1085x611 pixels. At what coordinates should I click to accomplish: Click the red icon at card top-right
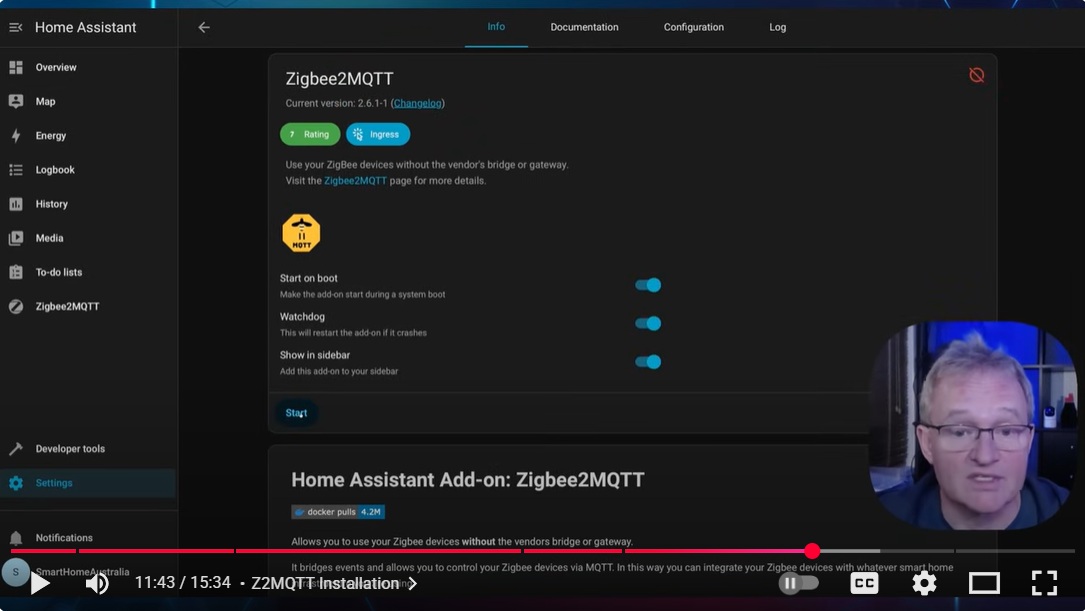point(977,75)
